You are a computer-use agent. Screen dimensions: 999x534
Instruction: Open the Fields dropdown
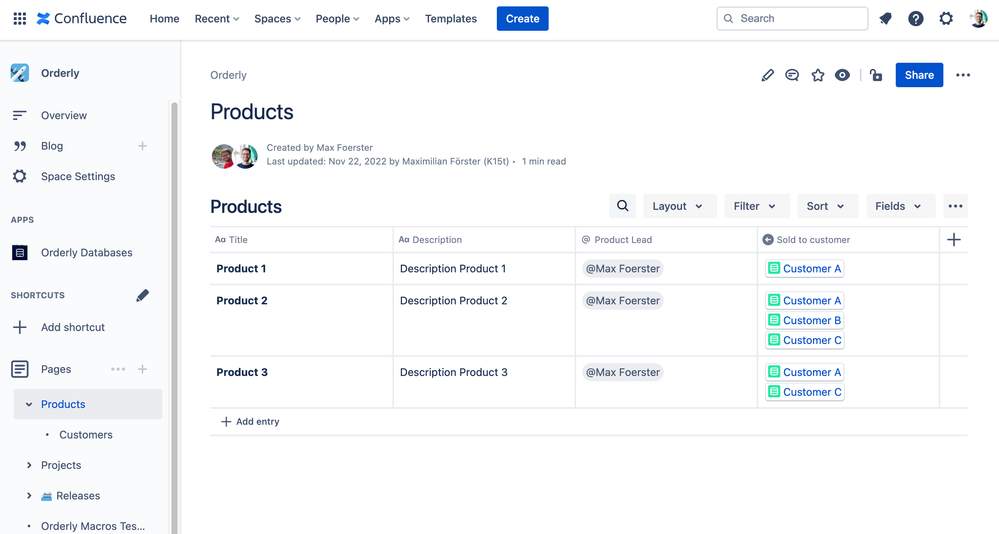[x=900, y=206]
